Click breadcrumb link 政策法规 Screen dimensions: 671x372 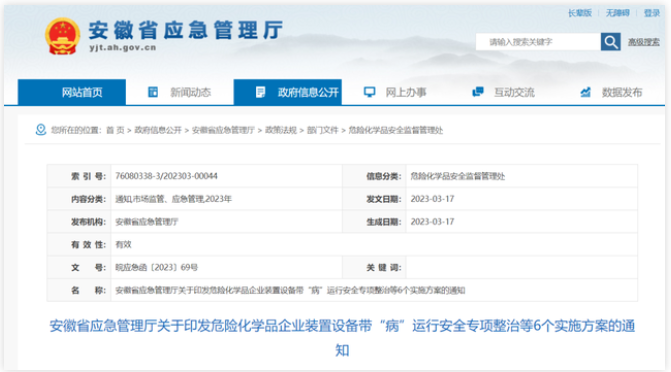[281, 130]
